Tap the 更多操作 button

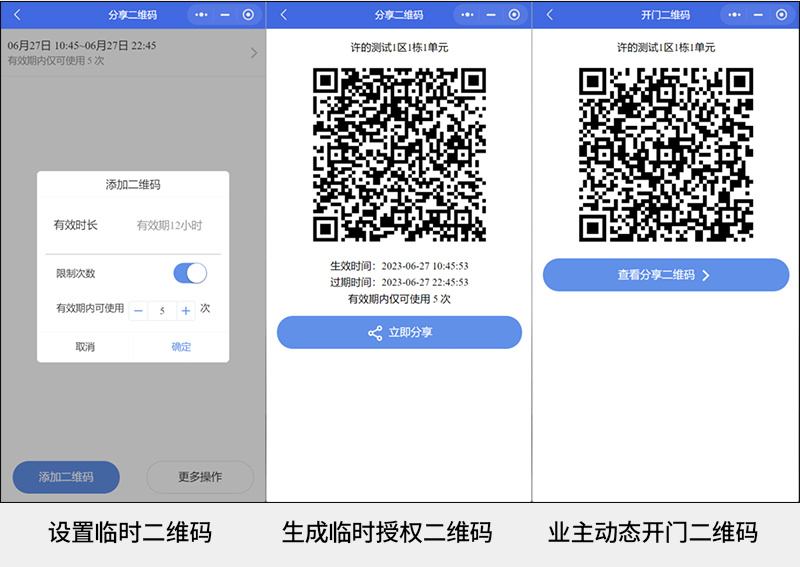(x=200, y=477)
